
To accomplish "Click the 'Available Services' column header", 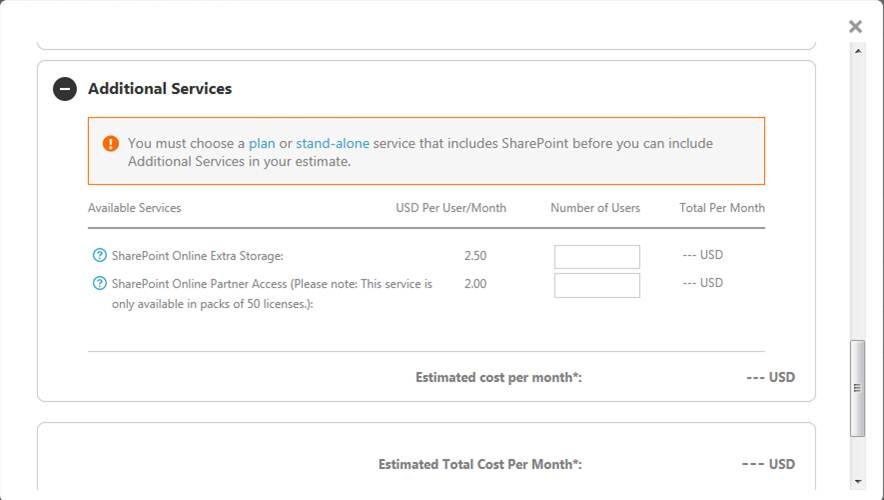I will point(135,208).
